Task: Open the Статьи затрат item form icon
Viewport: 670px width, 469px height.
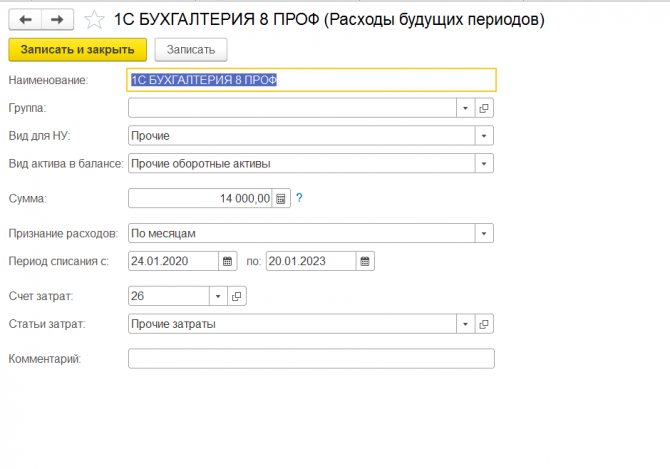Action: pos(484,324)
